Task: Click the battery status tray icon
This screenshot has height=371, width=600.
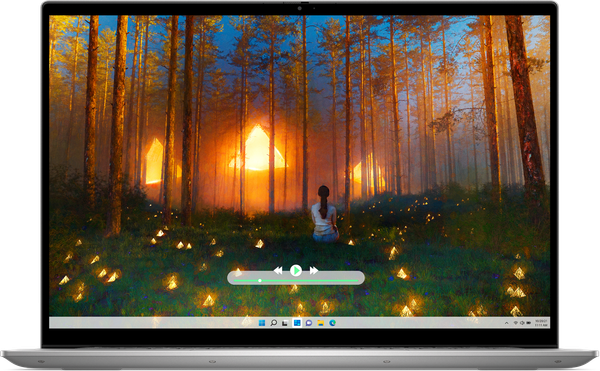Action: click(x=528, y=323)
